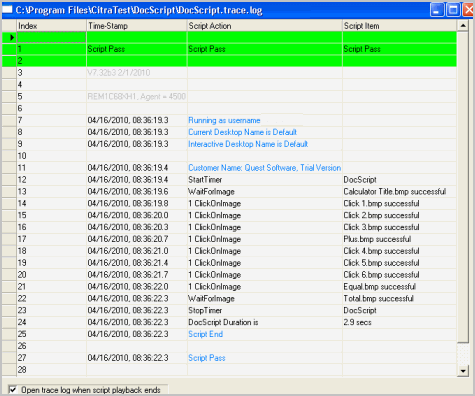475x396 pixels.
Task: Click 'REM1C68XH1, Agent = 4500' cell
Action: pyautogui.click(x=136, y=97)
